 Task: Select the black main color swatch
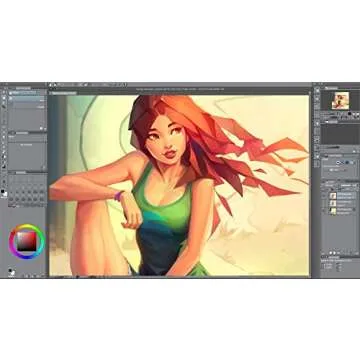(3, 192)
